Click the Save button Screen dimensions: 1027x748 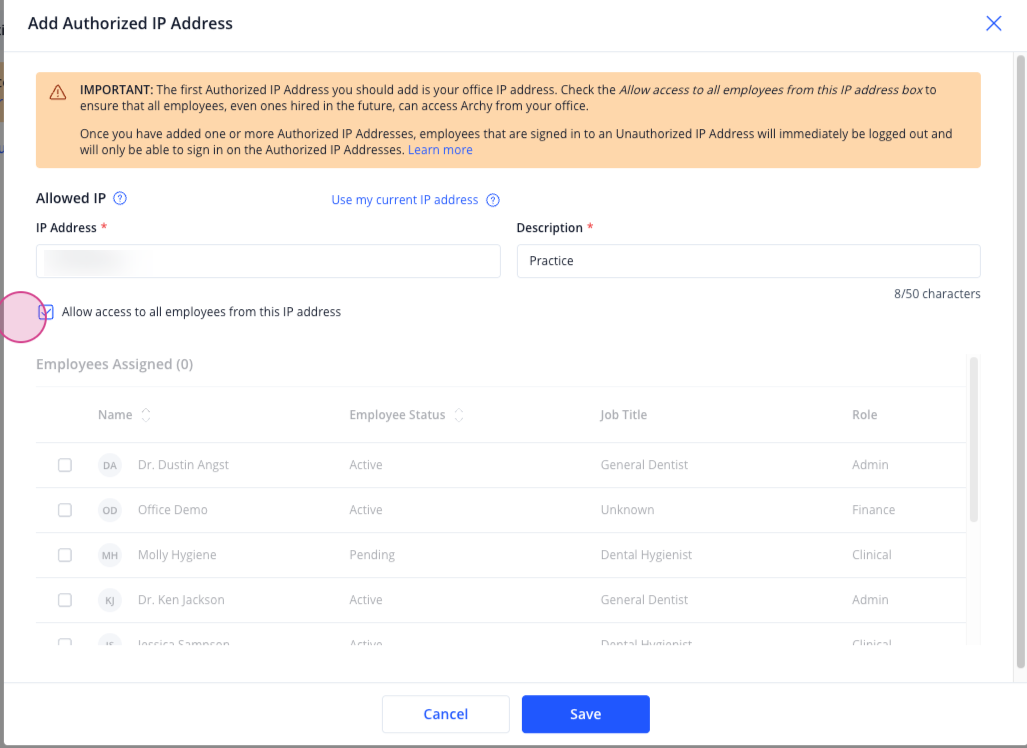[586, 714]
